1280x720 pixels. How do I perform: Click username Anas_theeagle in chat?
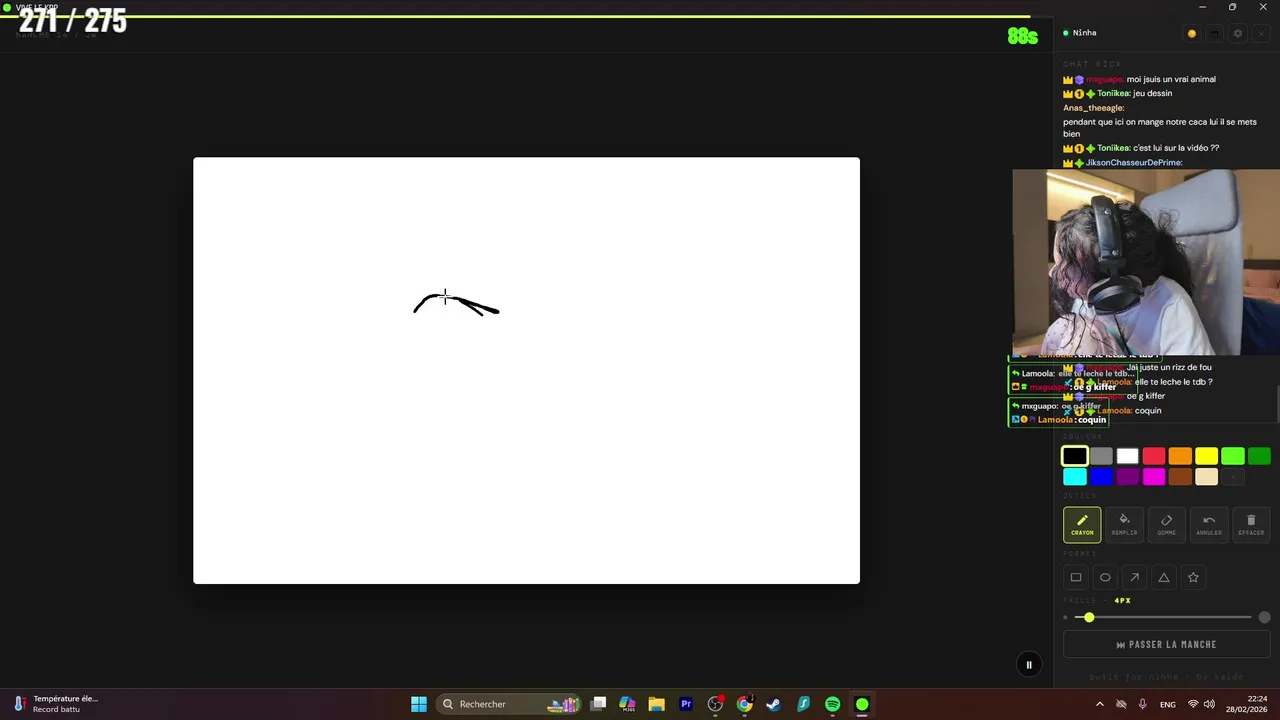click(1093, 108)
